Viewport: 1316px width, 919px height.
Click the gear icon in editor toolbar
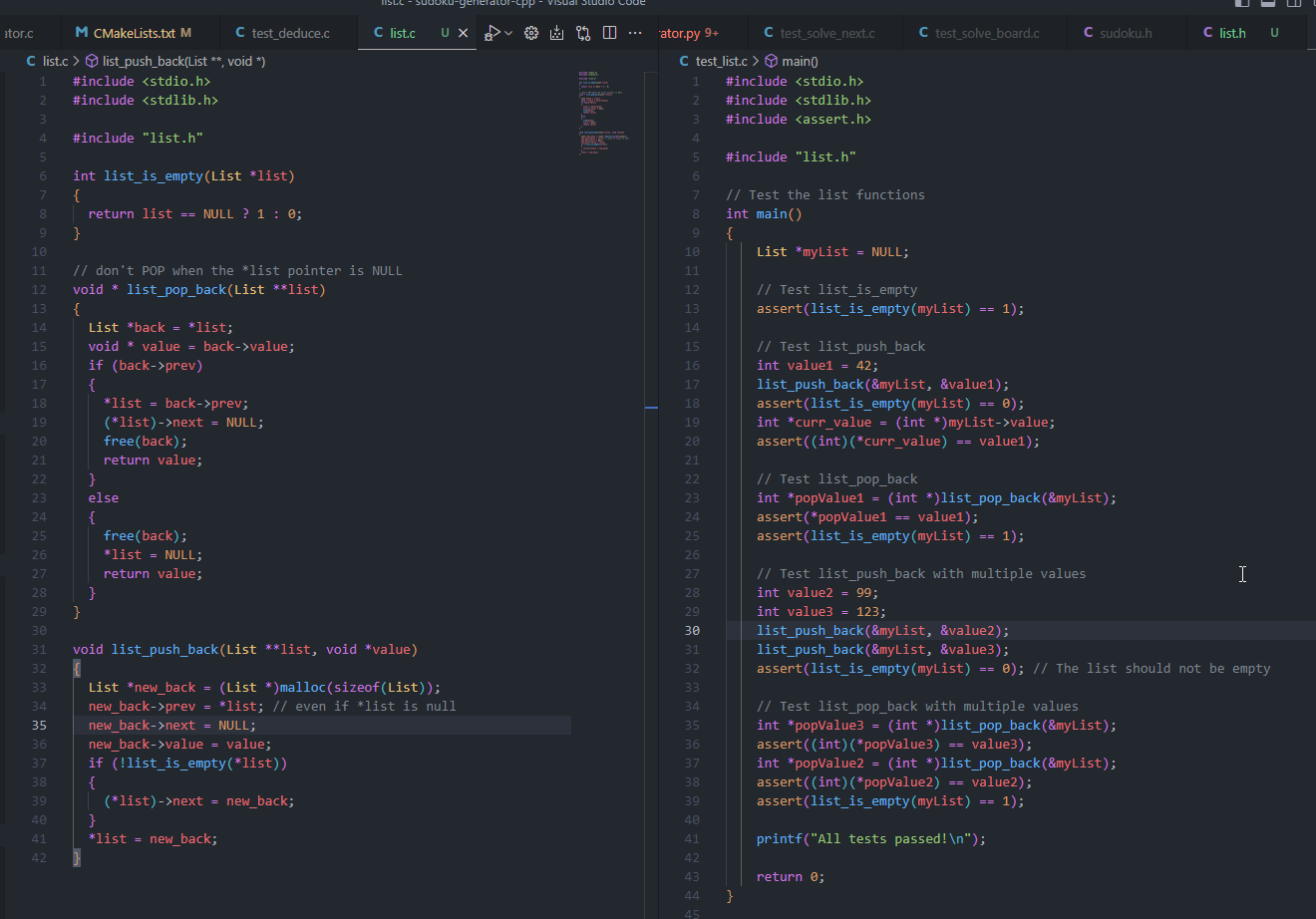coord(531,33)
